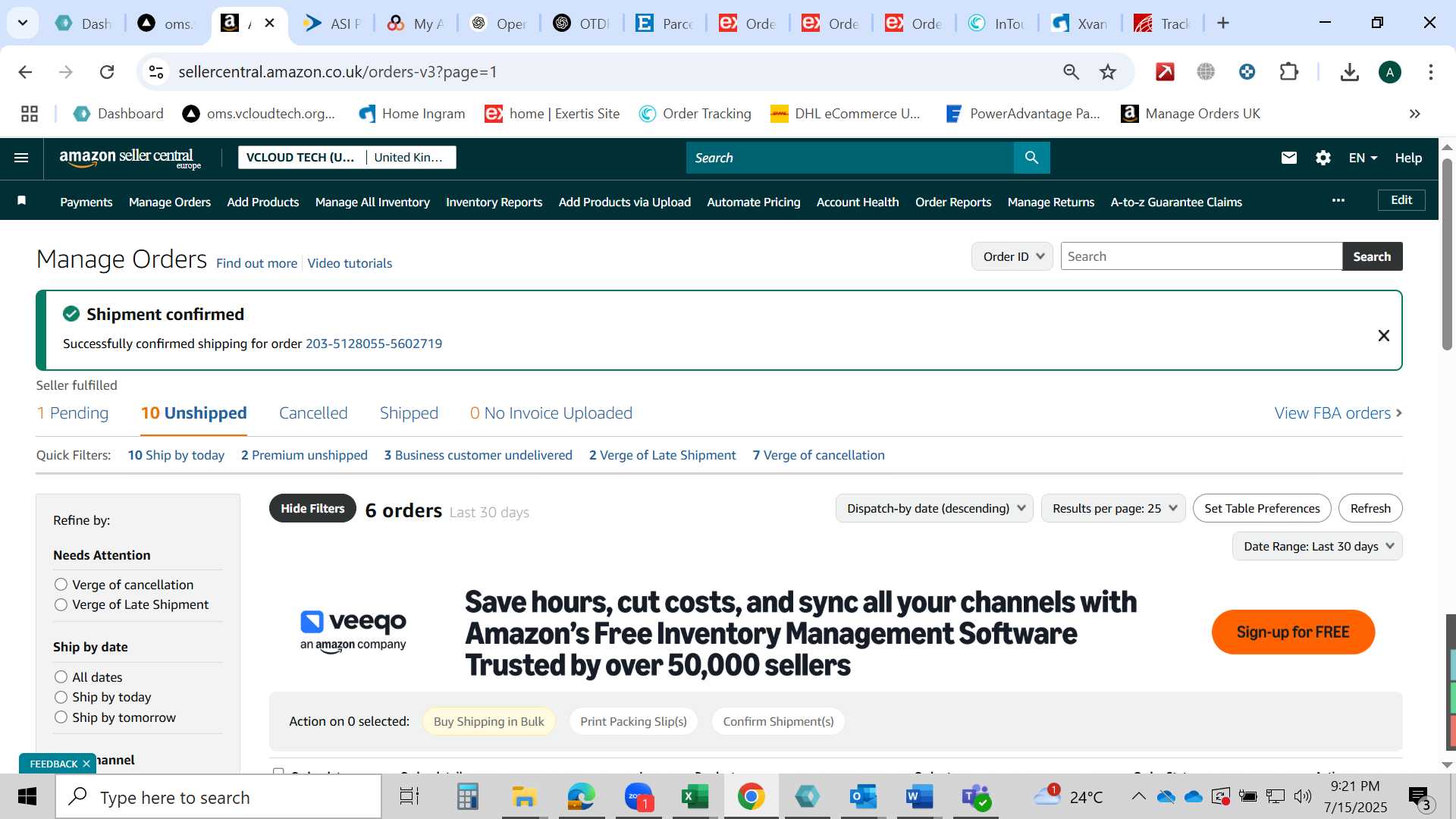
Task: Open the browser zoom magnifier icon
Action: (x=1071, y=72)
